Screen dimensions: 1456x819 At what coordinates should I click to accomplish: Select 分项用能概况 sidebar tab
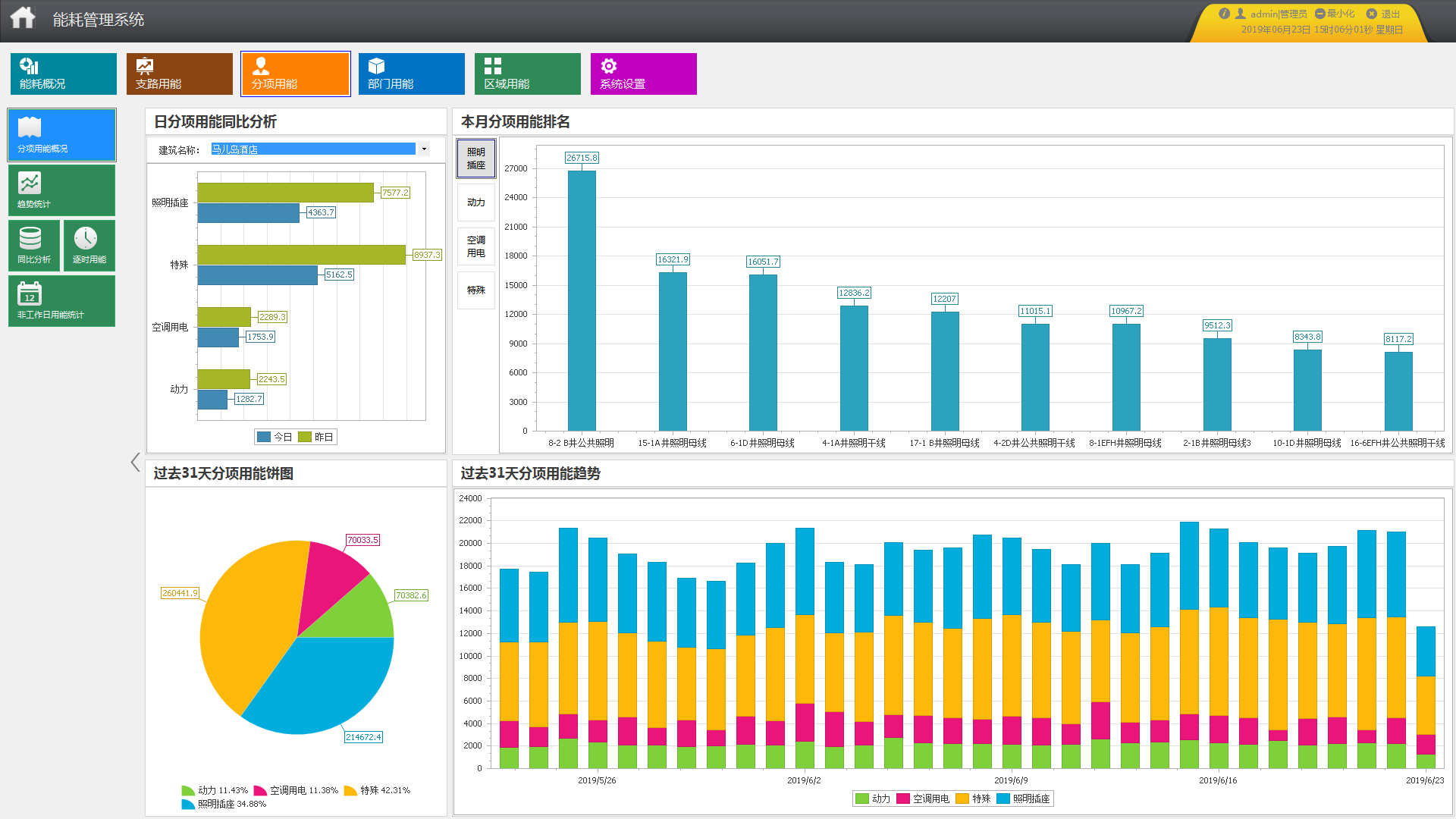point(61,135)
